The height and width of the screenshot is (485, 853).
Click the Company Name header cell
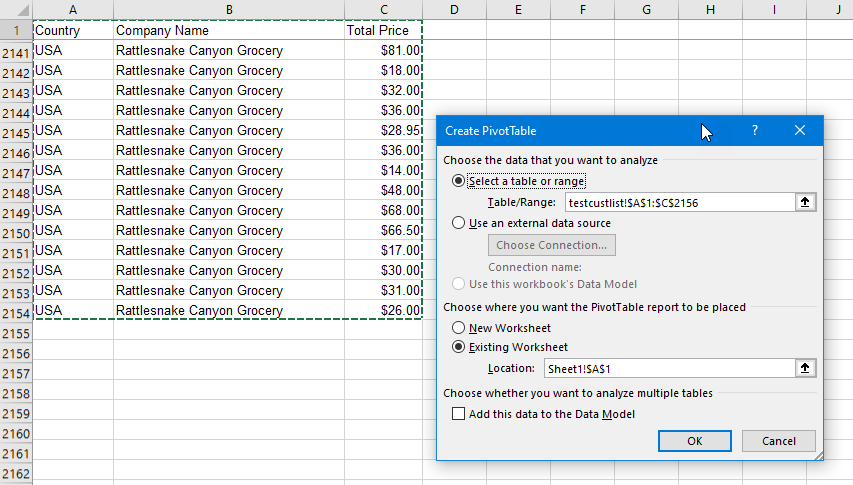tap(229, 30)
